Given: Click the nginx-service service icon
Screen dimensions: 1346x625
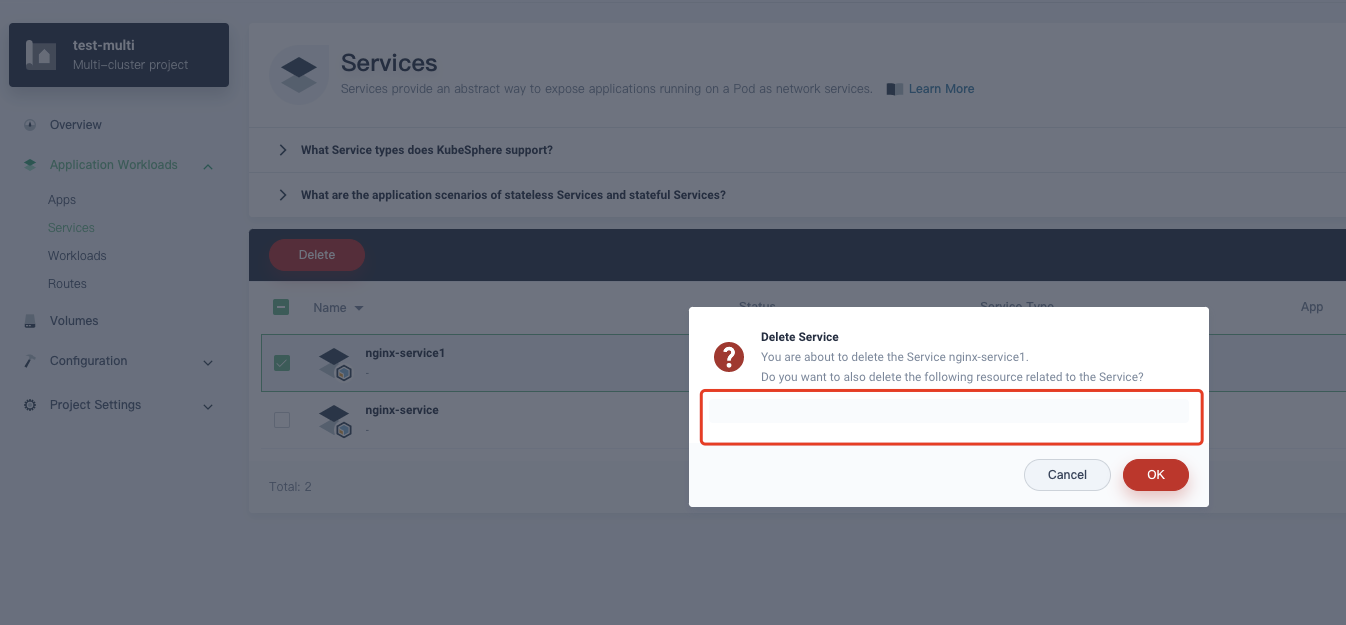Looking at the screenshot, I should click(x=334, y=419).
